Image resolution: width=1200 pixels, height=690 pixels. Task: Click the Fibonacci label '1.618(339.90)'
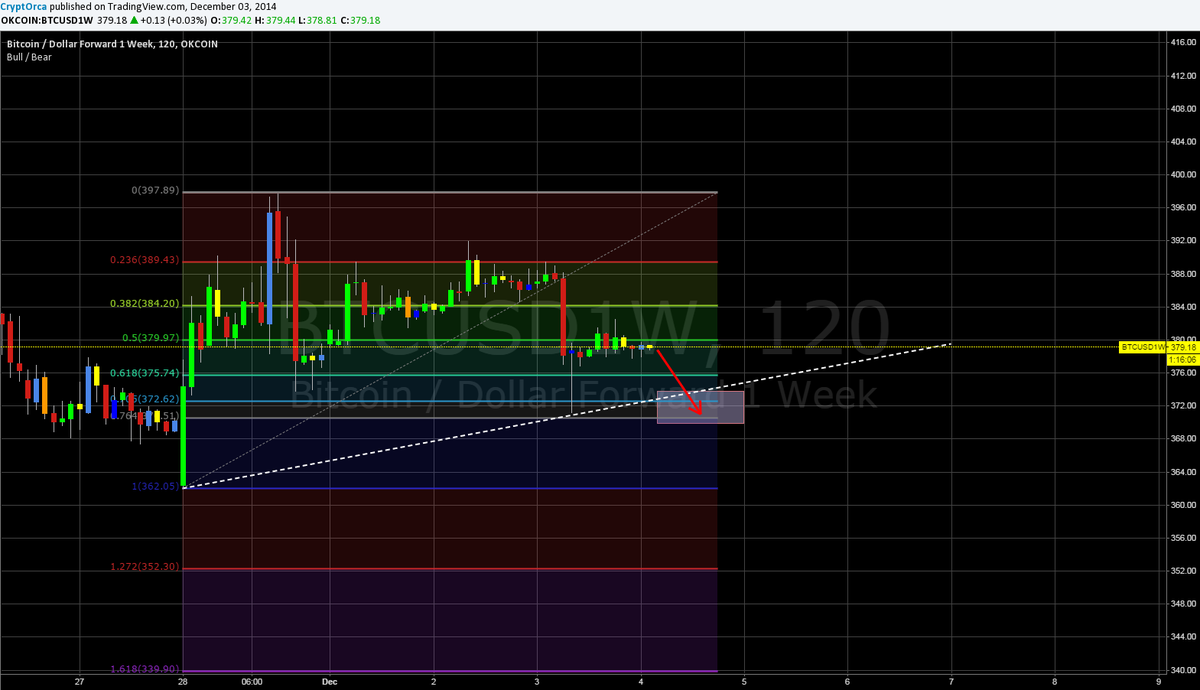click(145, 669)
